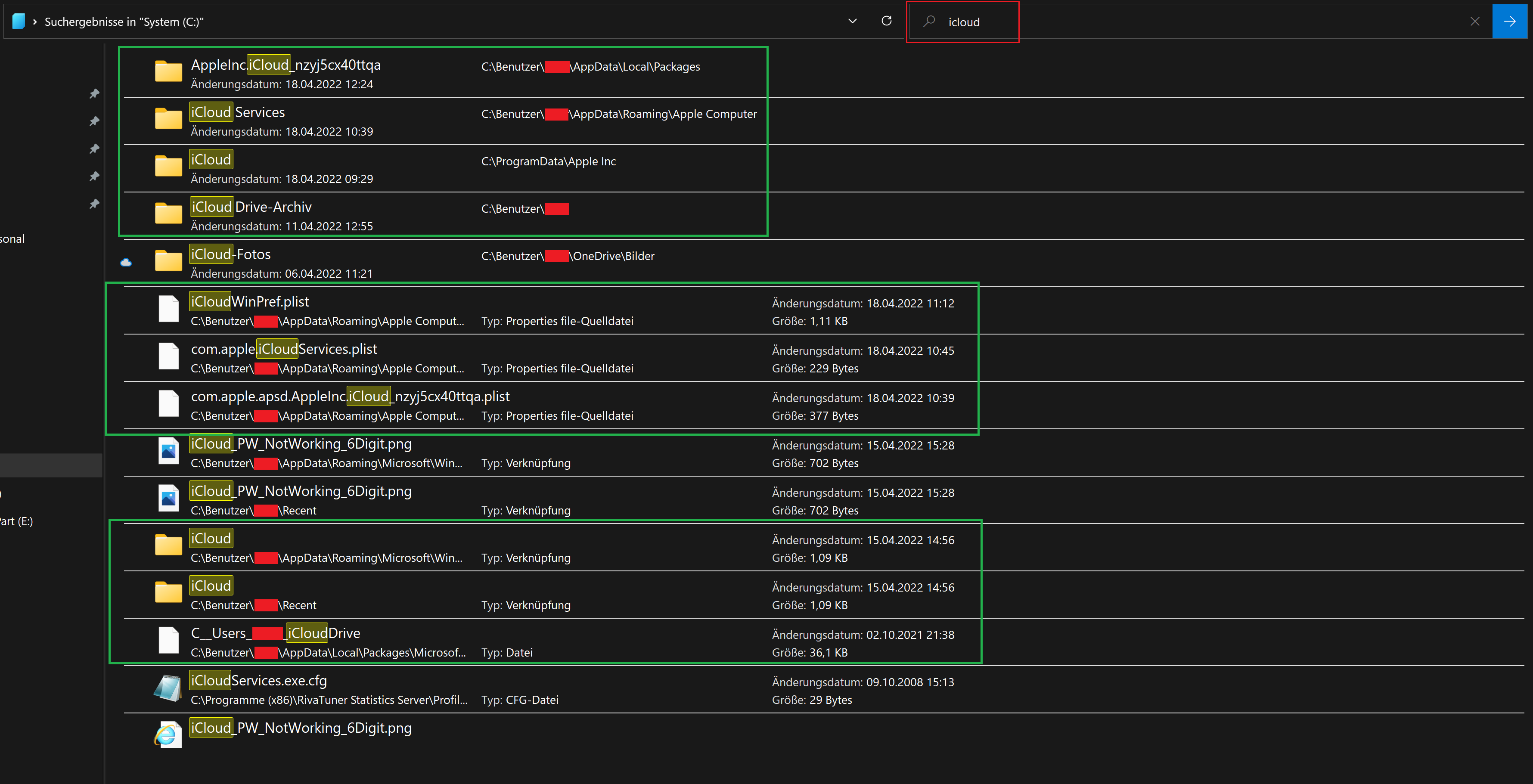Image resolution: width=1533 pixels, height=784 pixels.
Task: Click the breadcrumb chevron before Suchergebnisse
Action: tap(35, 22)
